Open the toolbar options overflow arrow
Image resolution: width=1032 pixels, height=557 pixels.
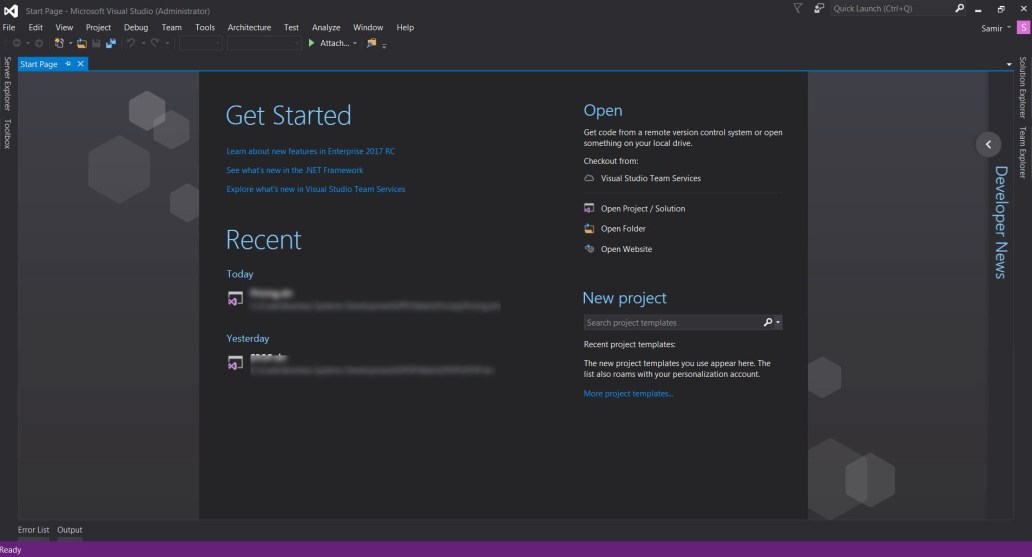[x=384, y=45]
